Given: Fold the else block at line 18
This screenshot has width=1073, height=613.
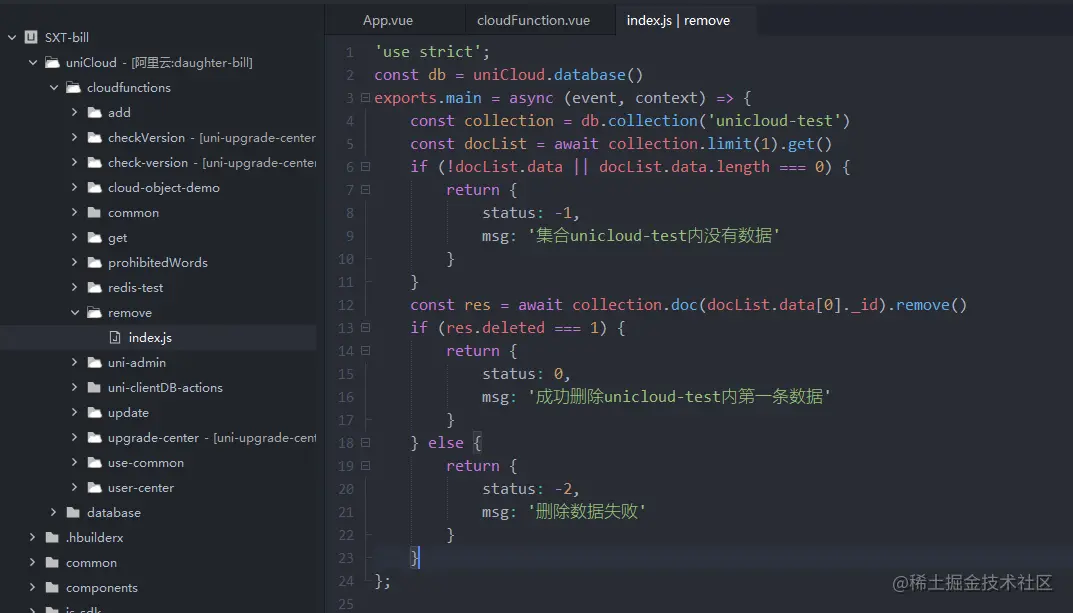Looking at the screenshot, I should [x=365, y=443].
